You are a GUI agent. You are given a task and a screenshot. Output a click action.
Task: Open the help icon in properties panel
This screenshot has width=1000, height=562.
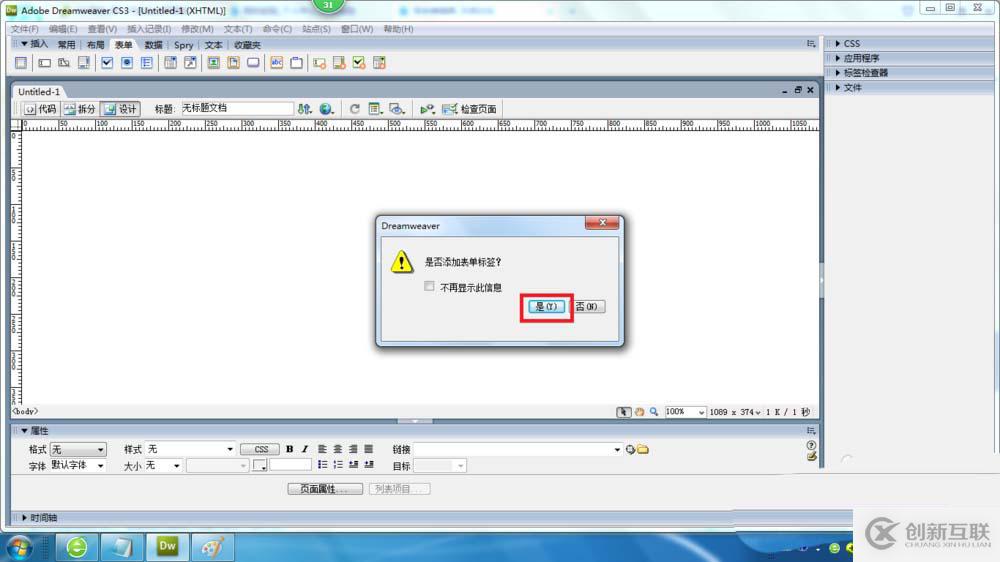pos(811,445)
